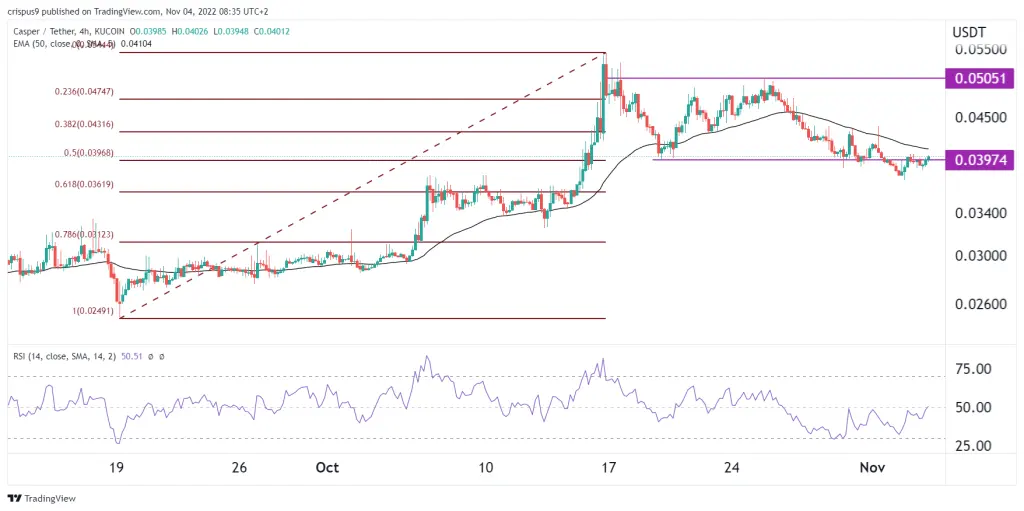Click the 17 date label on time axis
Viewport: 1024px width, 511px height.
pyautogui.click(x=609, y=468)
